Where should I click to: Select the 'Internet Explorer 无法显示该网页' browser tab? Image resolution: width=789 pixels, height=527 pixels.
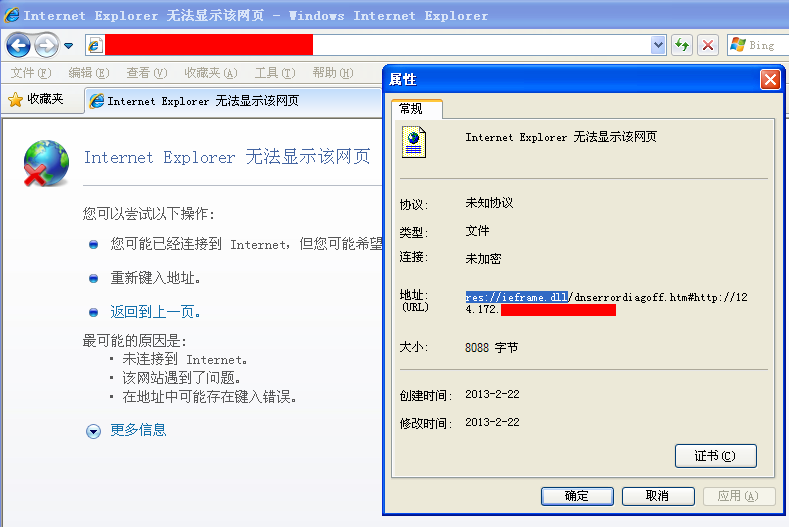pos(233,101)
